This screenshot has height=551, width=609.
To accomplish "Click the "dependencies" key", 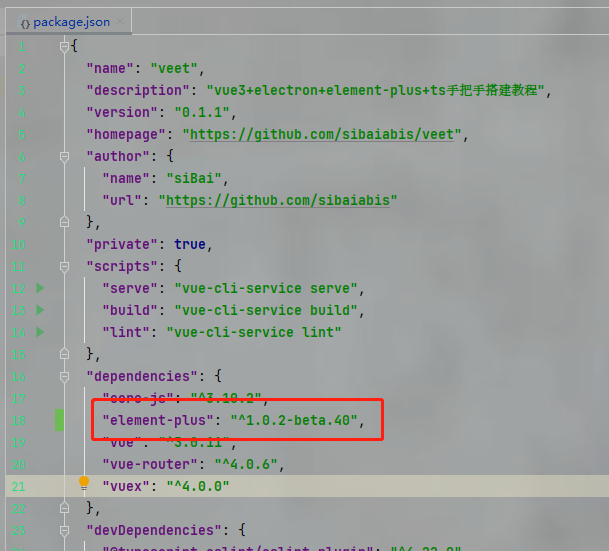I will (142, 376).
